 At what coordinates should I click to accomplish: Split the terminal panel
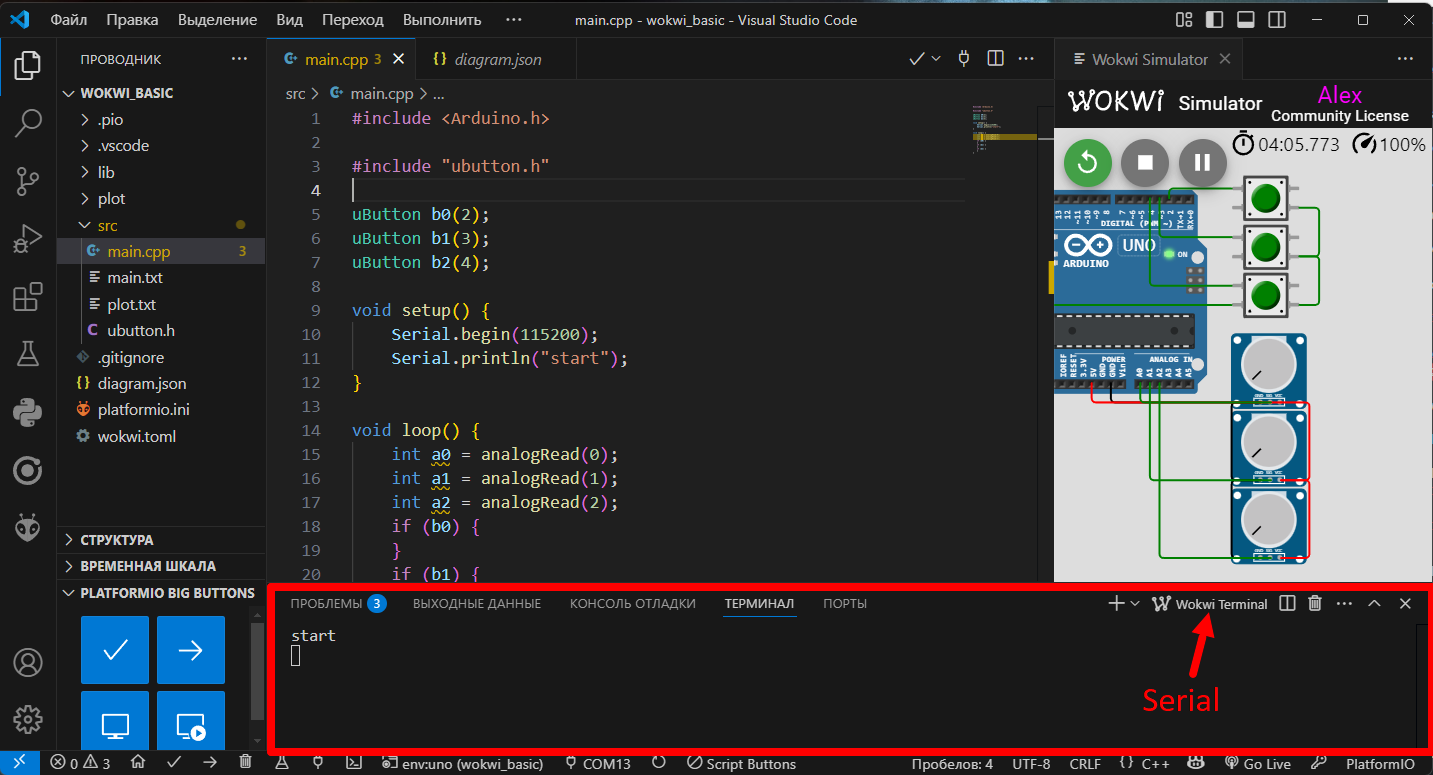coord(1288,603)
